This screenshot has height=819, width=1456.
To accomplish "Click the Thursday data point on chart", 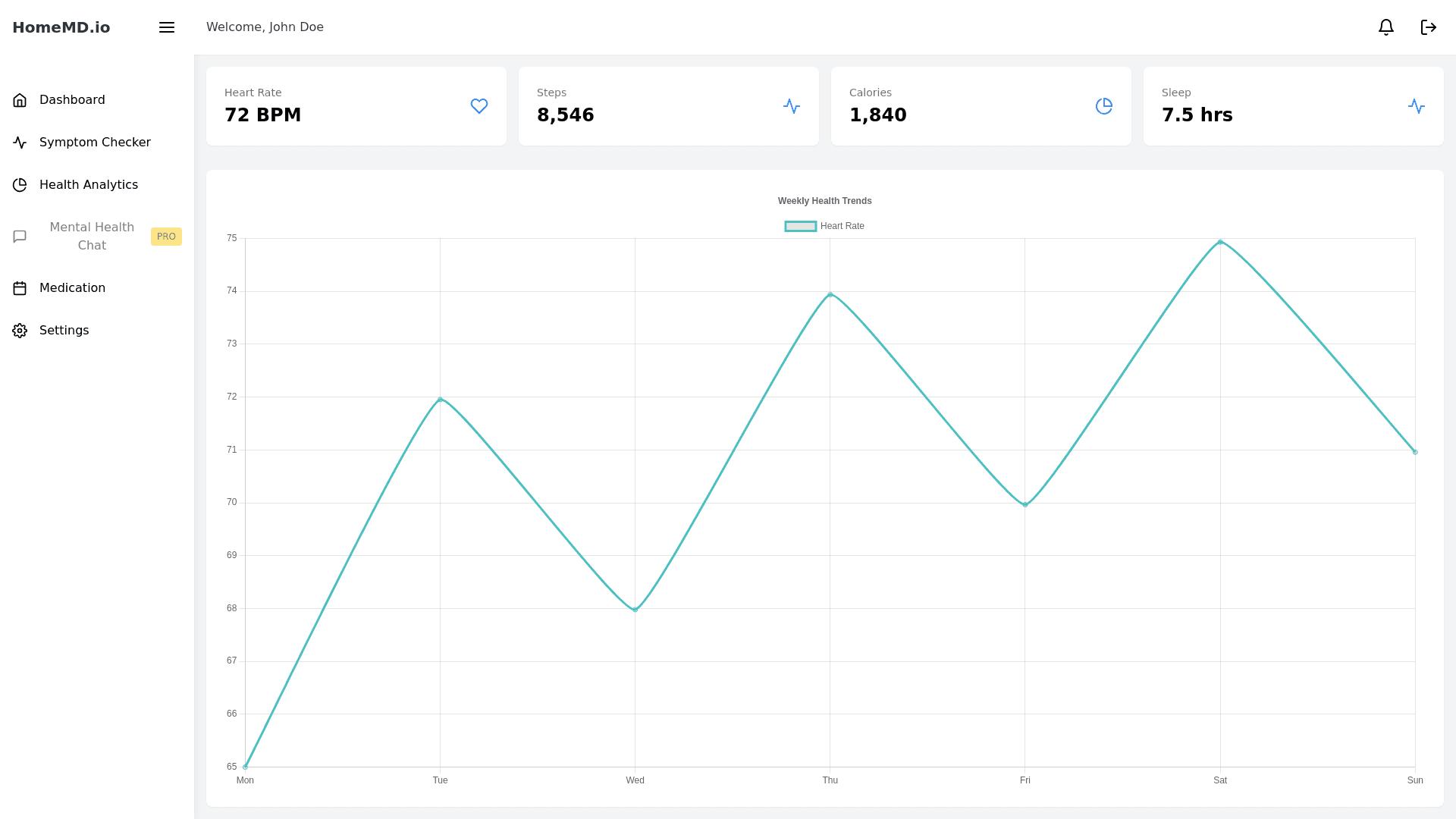I will coord(830,294).
